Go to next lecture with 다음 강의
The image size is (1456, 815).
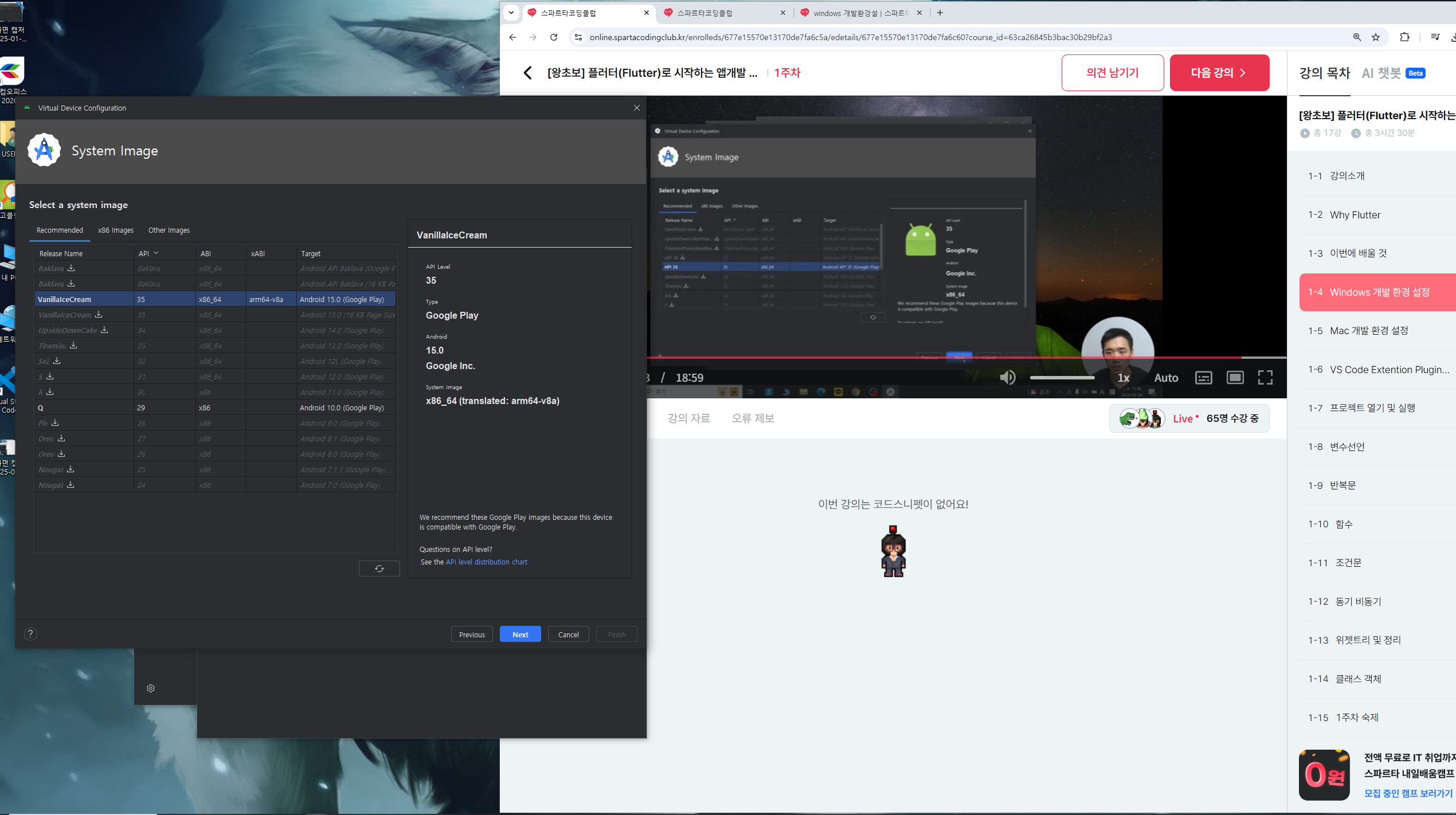point(1219,73)
